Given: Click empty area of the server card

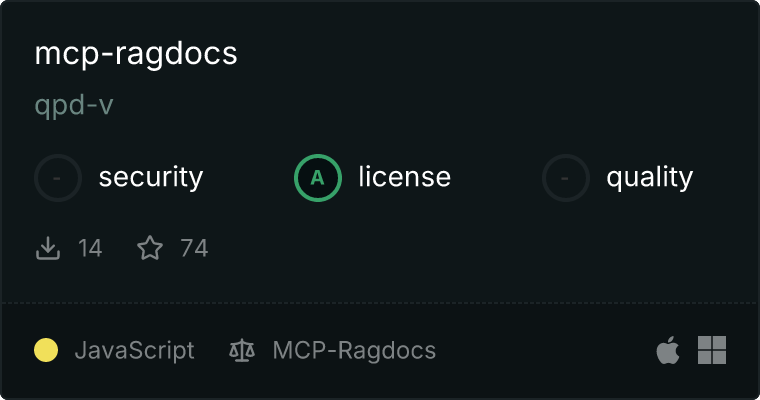Looking at the screenshot, I should click(485, 97).
